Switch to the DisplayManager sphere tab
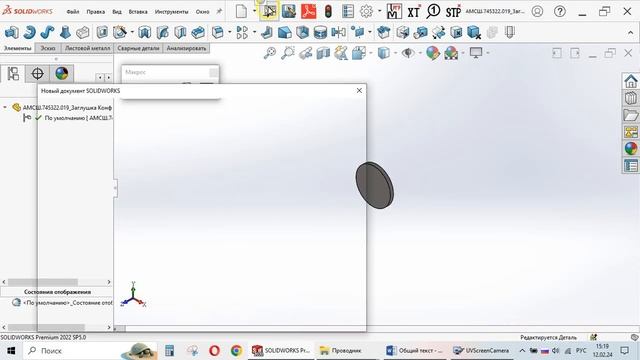 (x=62, y=73)
